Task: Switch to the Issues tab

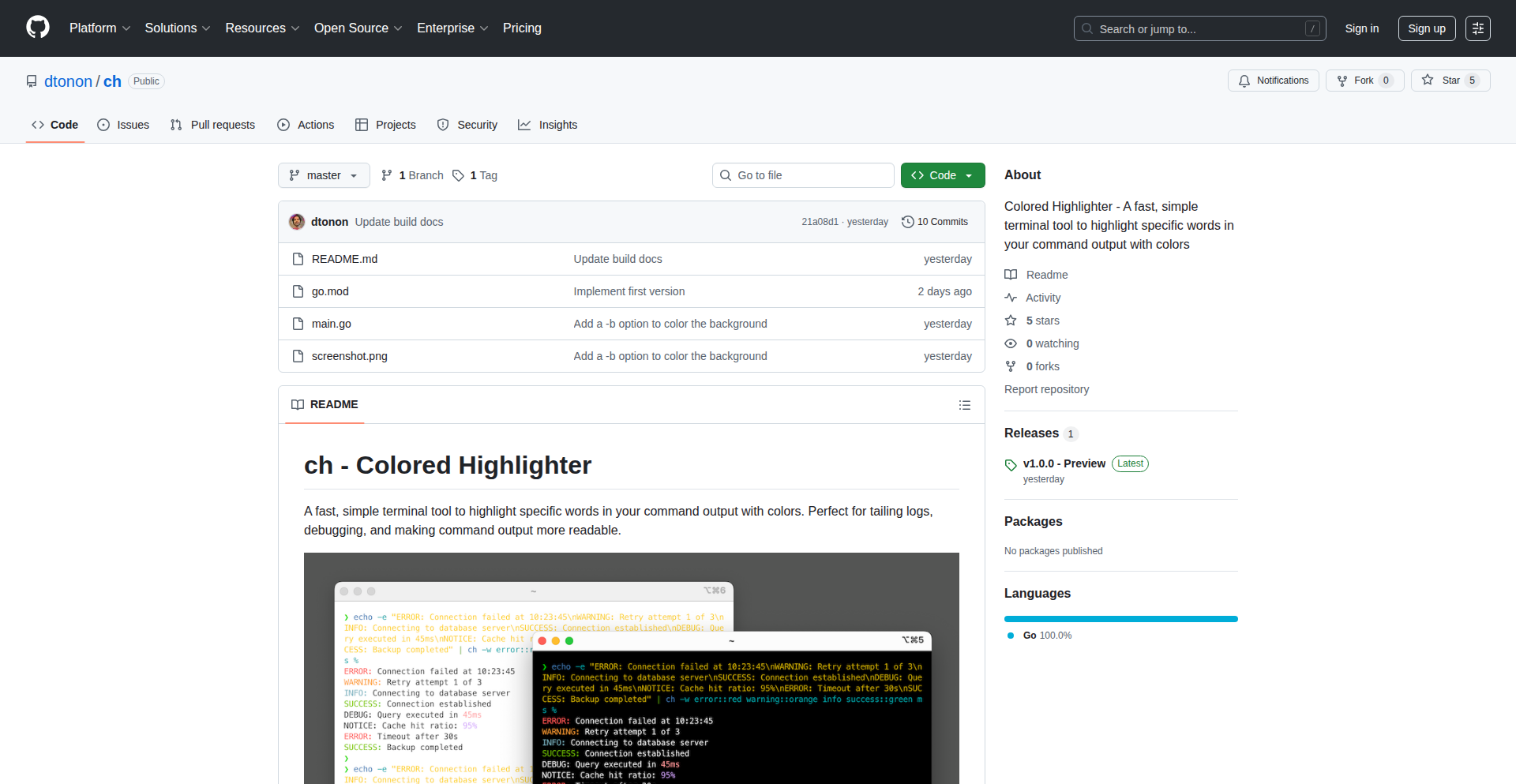Action: tap(123, 125)
